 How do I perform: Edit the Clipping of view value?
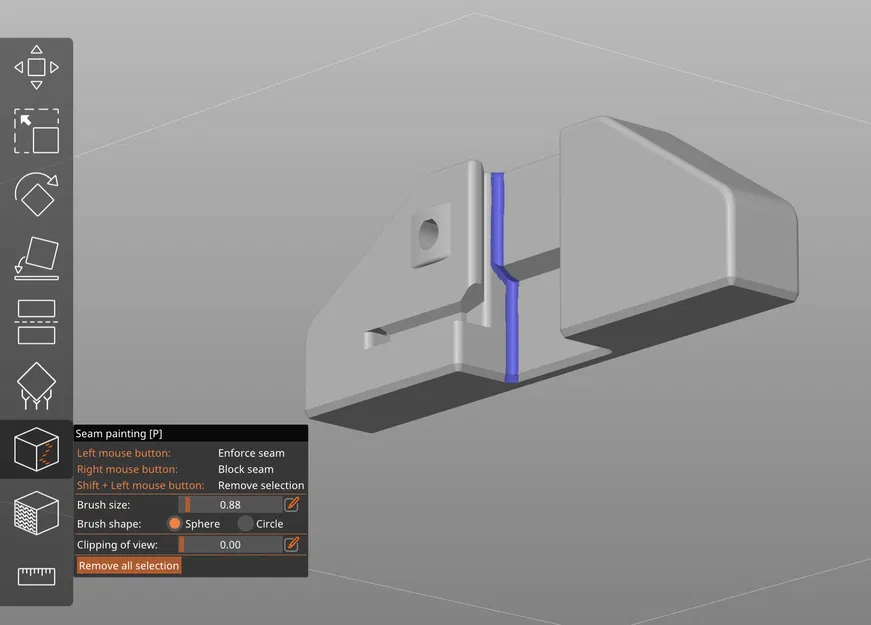pos(292,544)
